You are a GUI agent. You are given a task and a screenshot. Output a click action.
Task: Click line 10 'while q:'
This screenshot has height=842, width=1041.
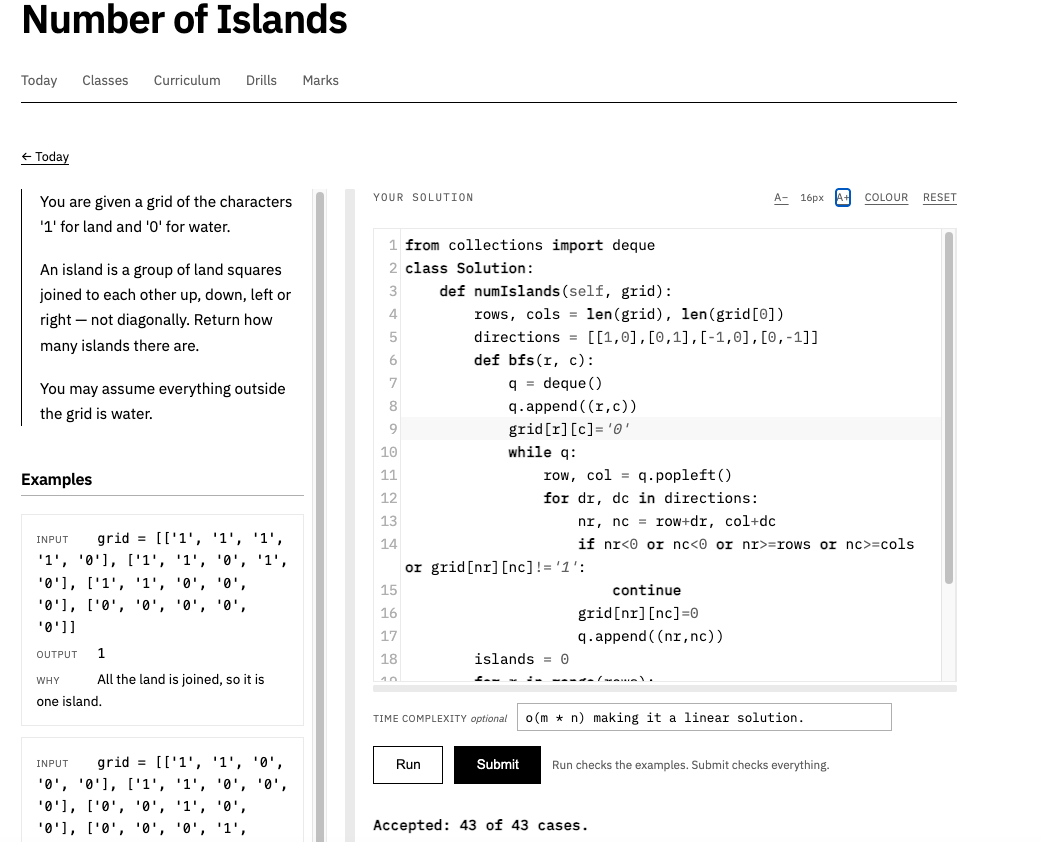[542, 452]
